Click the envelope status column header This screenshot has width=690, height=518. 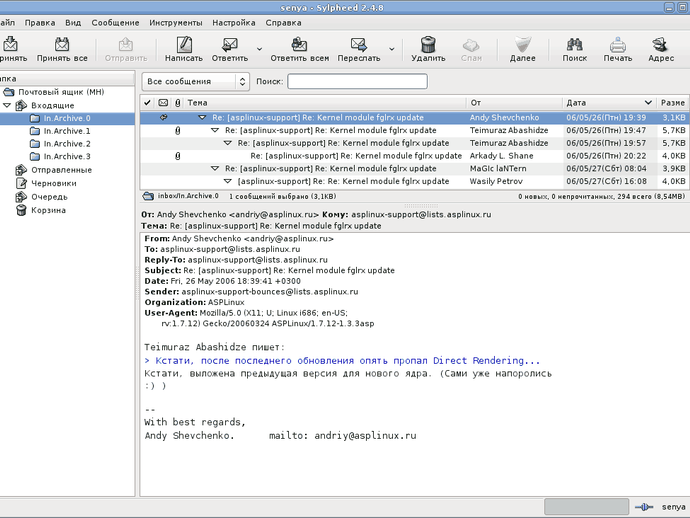pos(163,103)
